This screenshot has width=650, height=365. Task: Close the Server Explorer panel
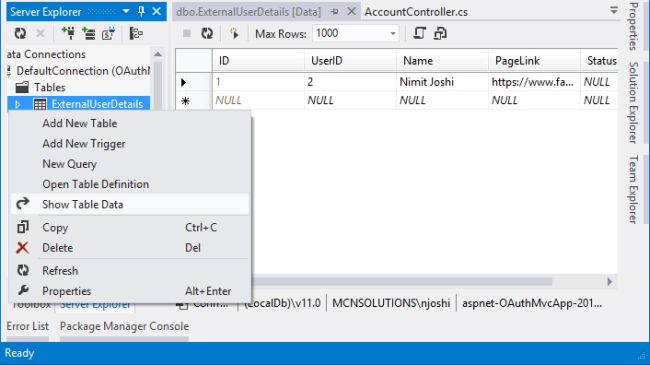(x=157, y=12)
